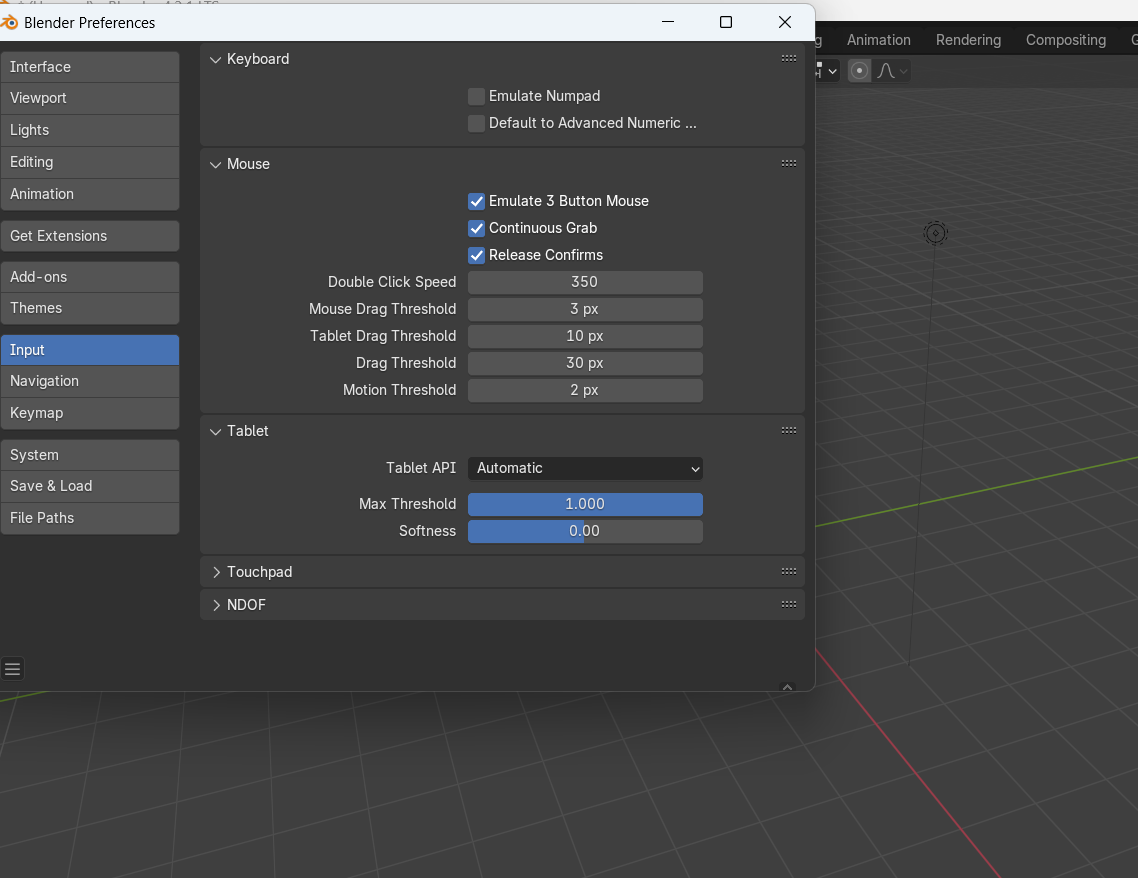Open File Paths section
Screen dimensions: 1138x878
click(x=90, y=518)
